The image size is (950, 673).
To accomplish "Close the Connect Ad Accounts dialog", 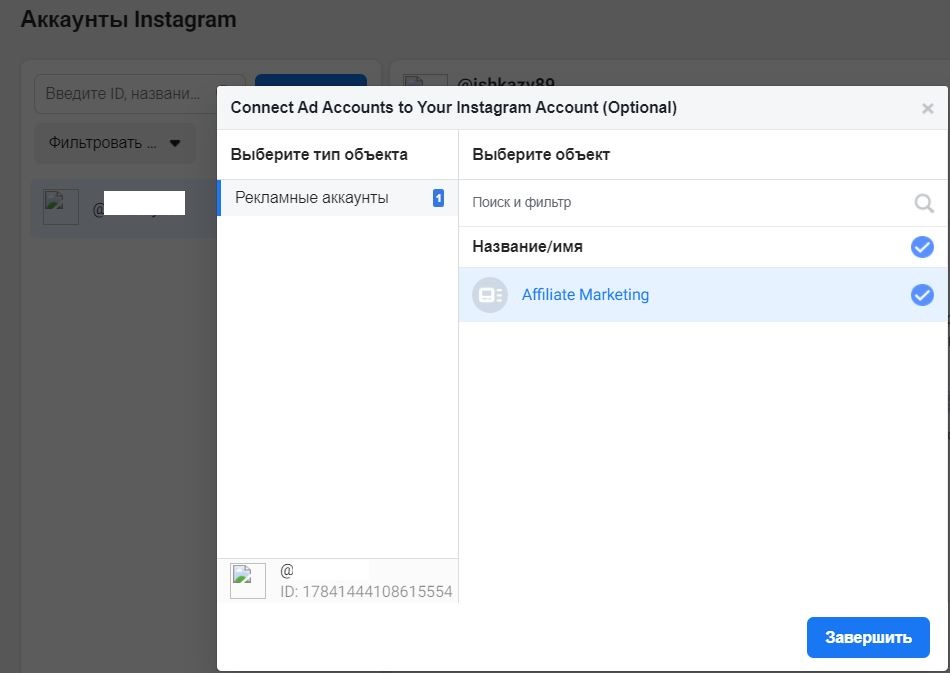I will tap(927, 108).
